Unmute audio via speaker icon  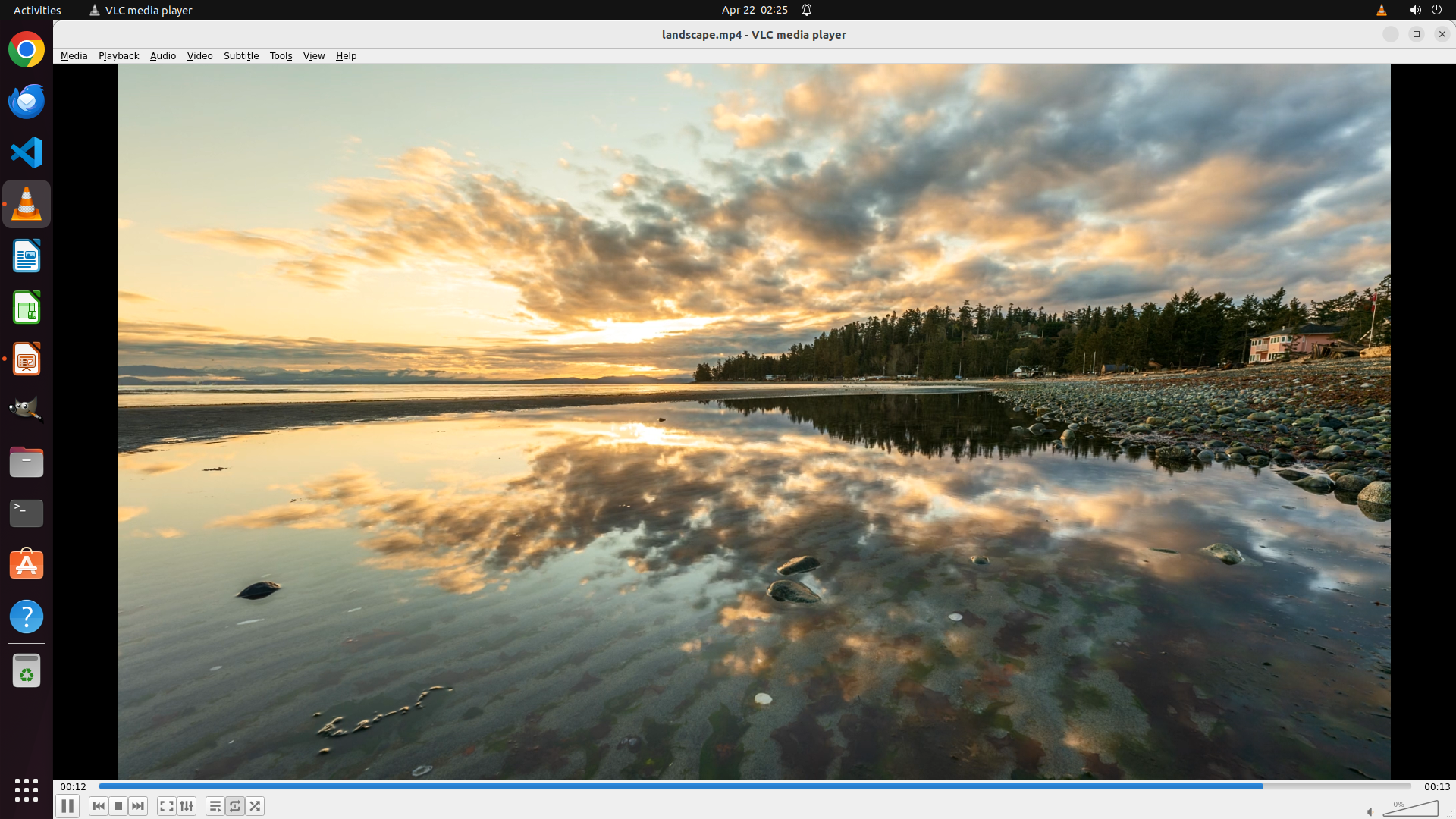tap(1370, 812)
